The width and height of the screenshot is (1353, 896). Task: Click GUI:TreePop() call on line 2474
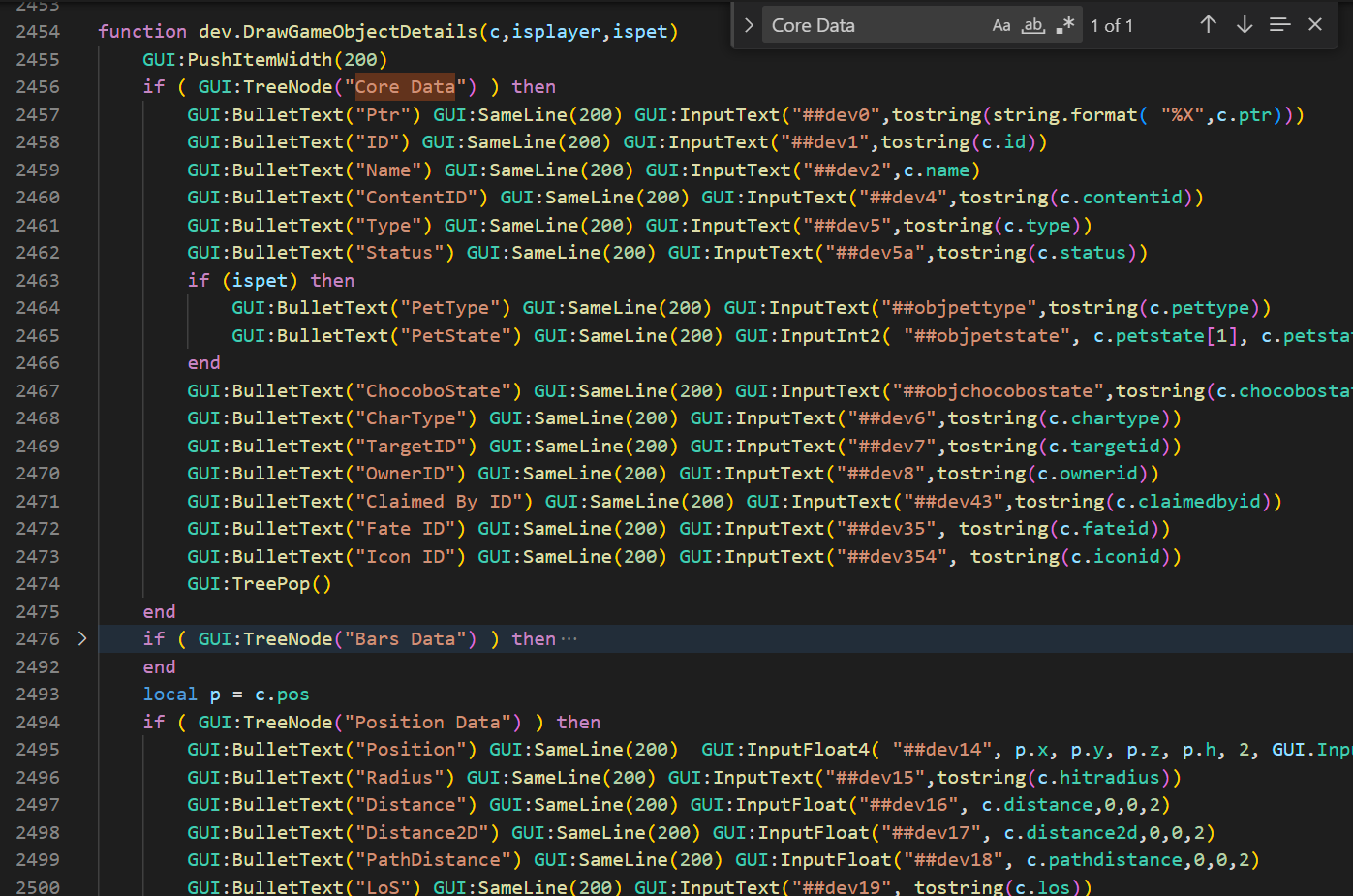259,584
